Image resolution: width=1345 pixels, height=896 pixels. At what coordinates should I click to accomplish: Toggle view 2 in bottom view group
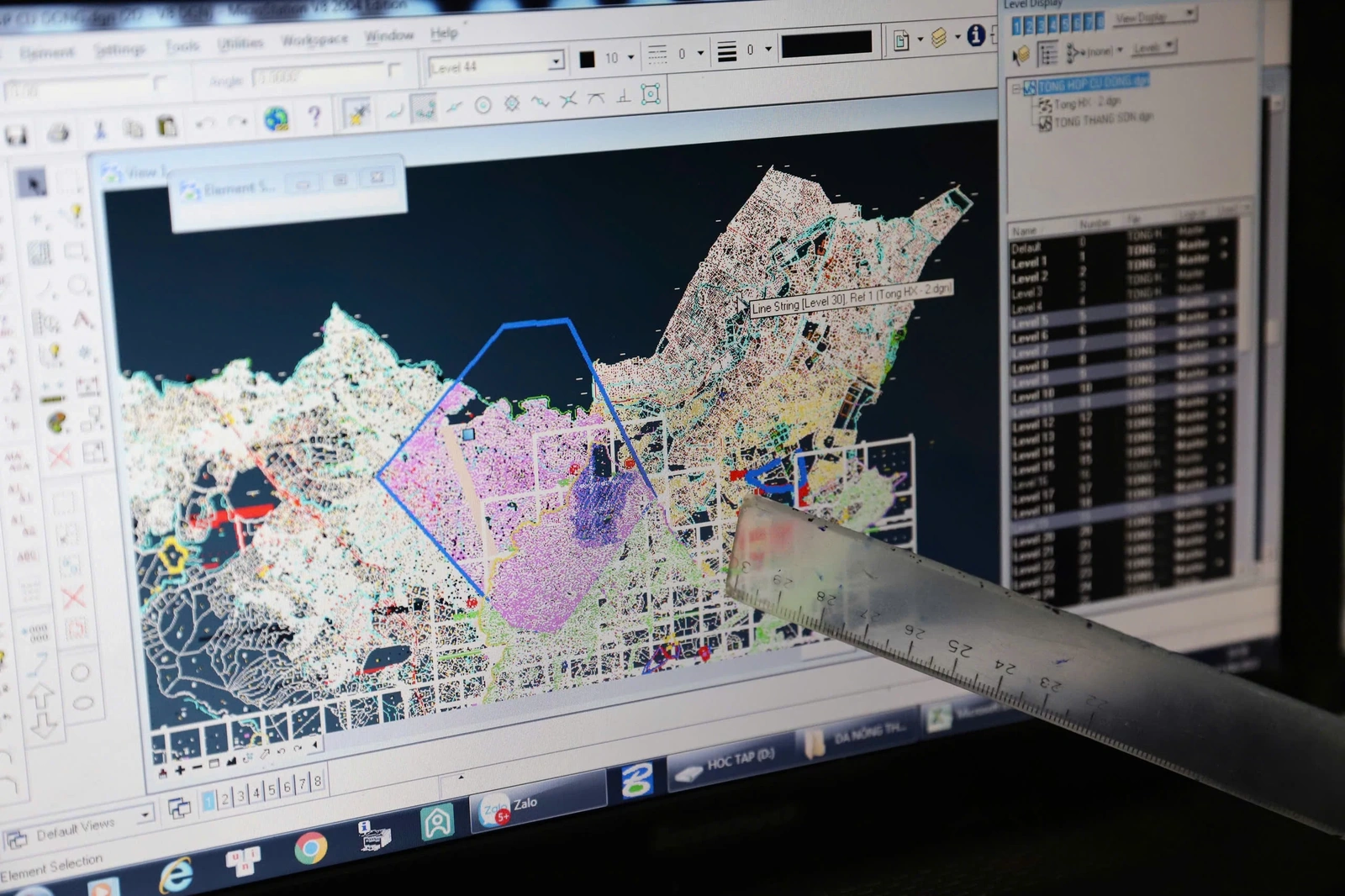pos(224,798)
